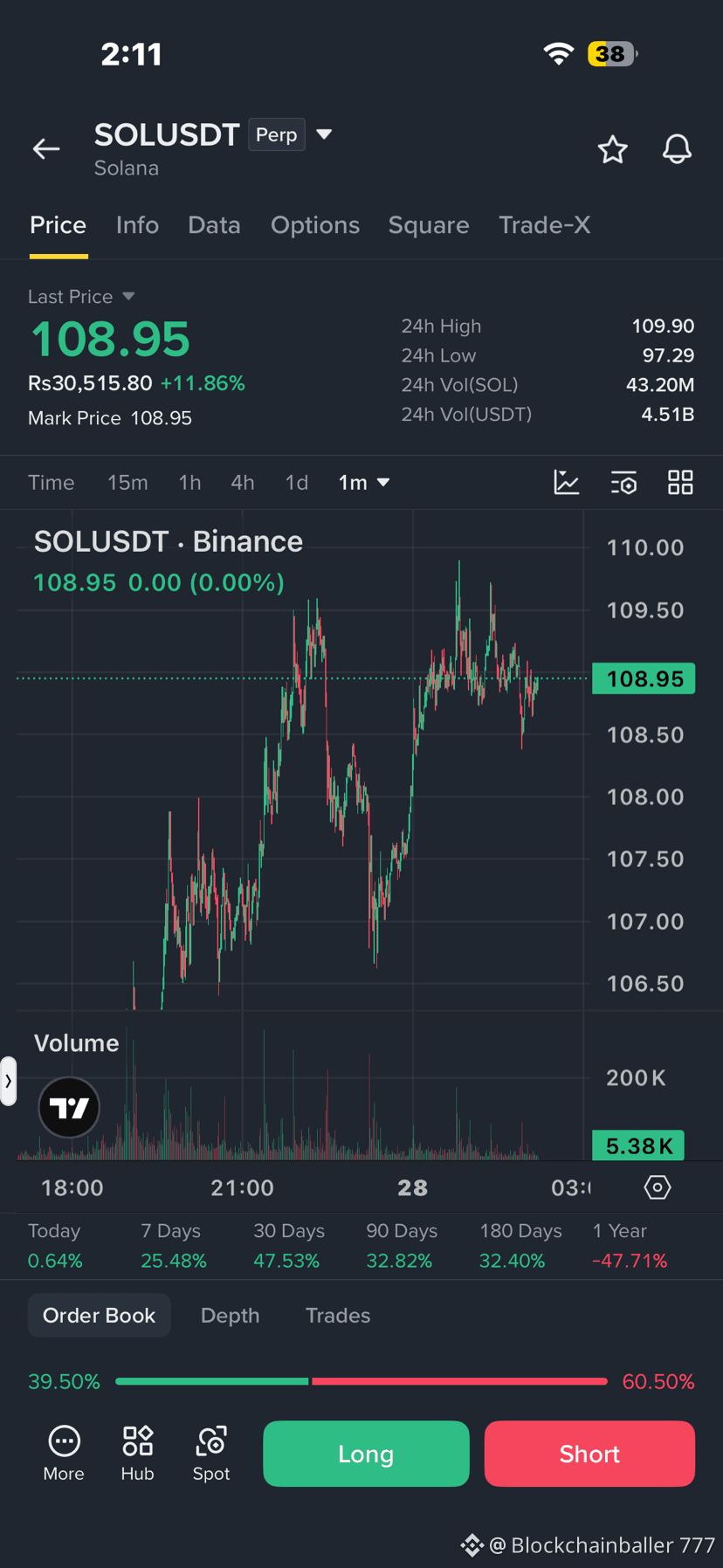Select the Time chart interval
The height and width of the screenshot is (1568, 723).
(52, 482)
